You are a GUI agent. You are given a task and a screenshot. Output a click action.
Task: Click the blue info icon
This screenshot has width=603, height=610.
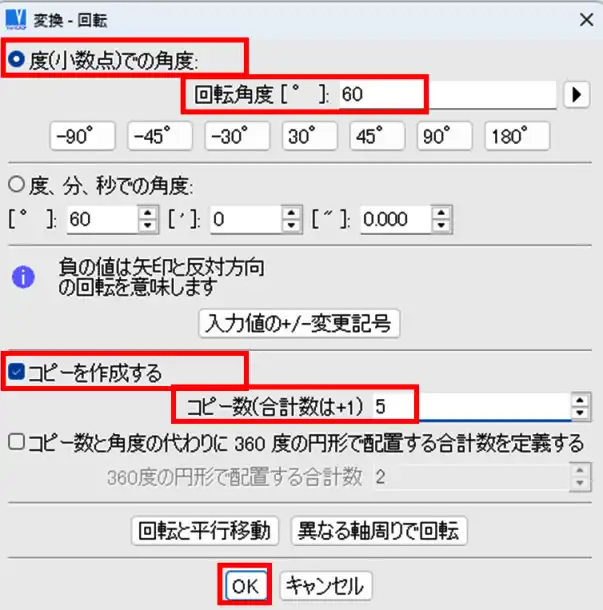coord(23,277)
